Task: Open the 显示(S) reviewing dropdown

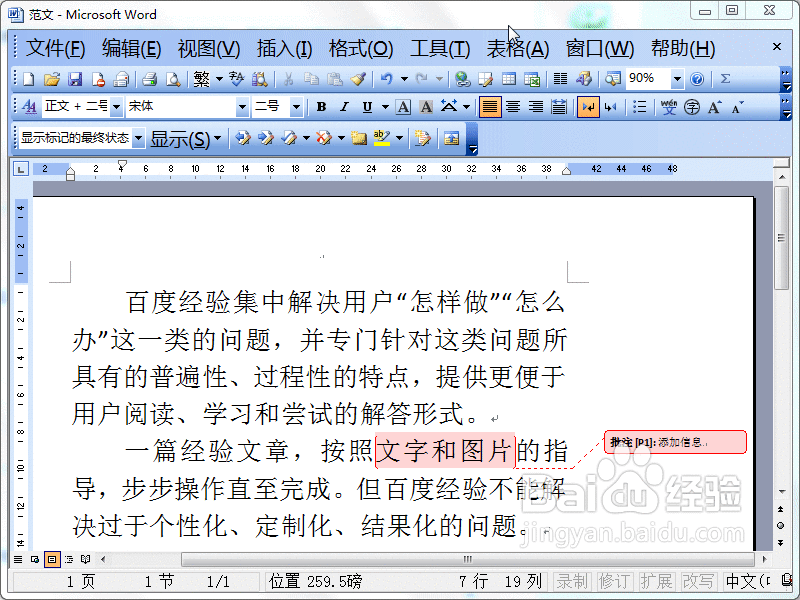Action: tap(183, 140)
